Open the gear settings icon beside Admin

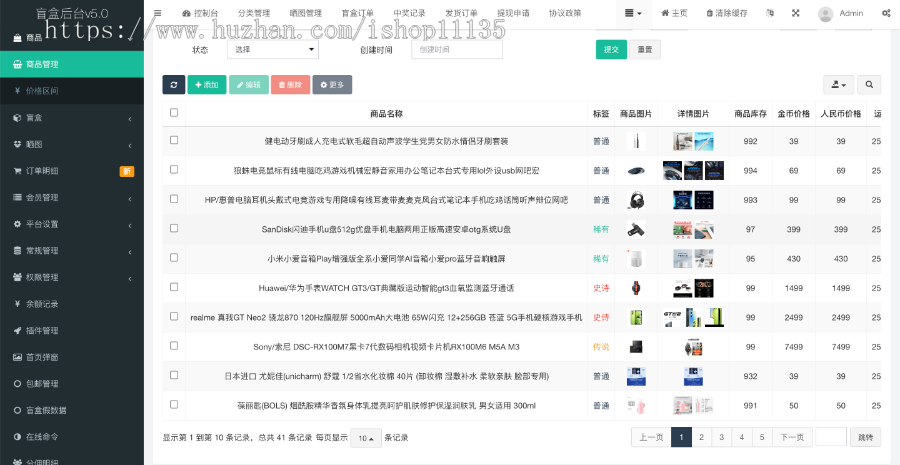886,13
